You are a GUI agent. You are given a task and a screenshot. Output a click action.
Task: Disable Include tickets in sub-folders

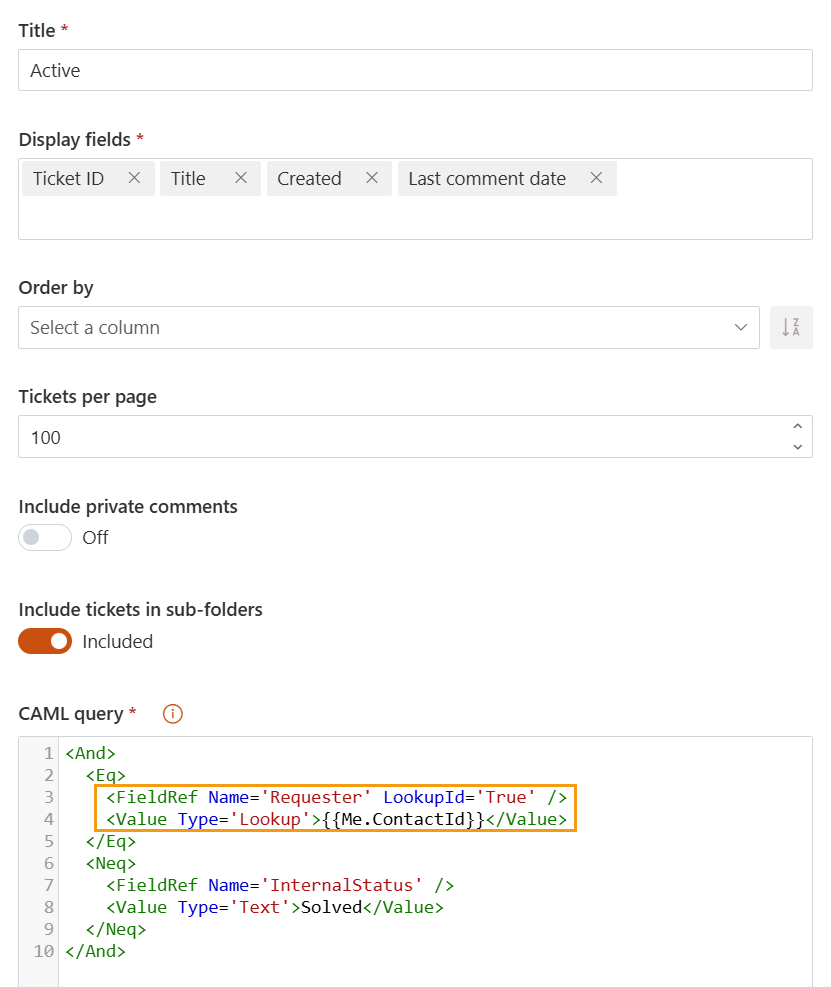tap(44, 641)
